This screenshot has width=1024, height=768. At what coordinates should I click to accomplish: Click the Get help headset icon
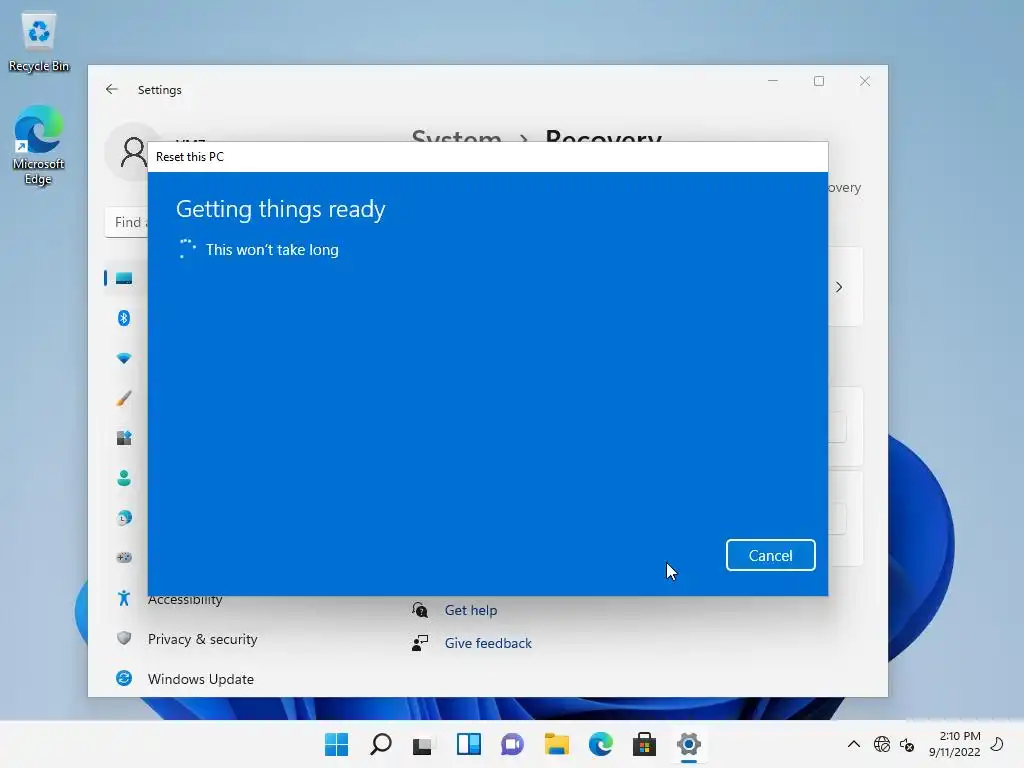(x=420, y=610)
